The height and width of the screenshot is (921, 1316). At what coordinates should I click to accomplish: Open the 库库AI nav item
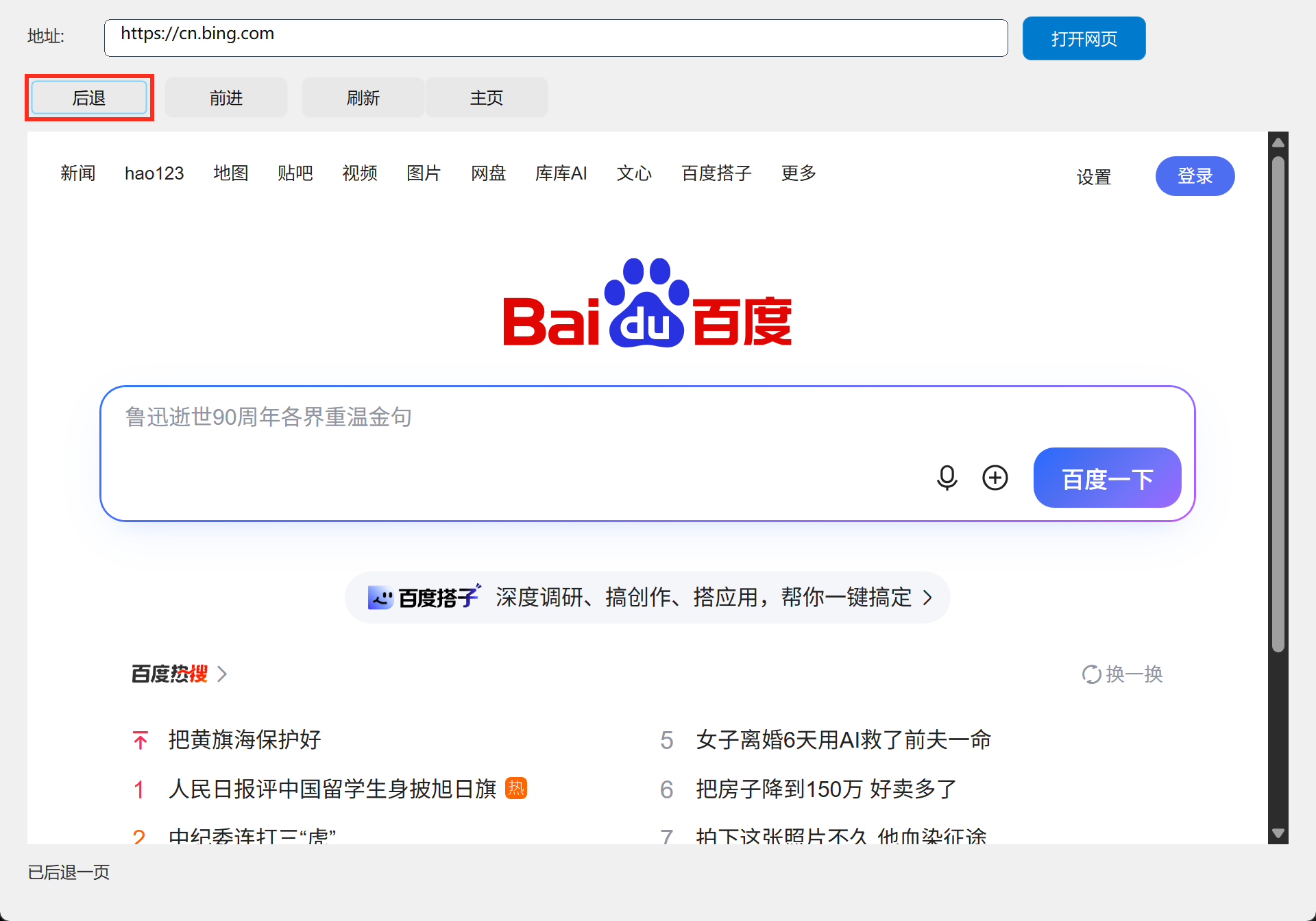click(x=561, y=173)
